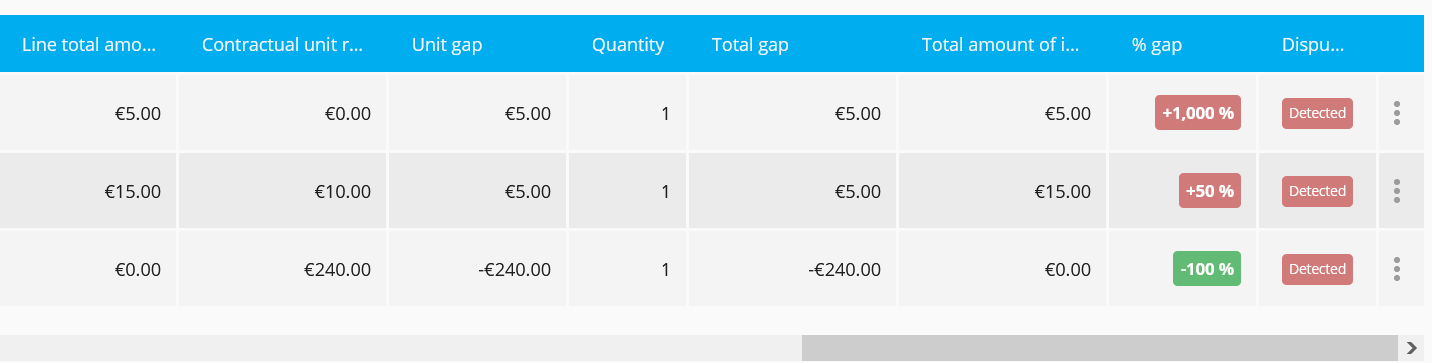This screenshot has height=363, width=1432.
Task: Select the -€240.00 total gap cell
Action: click(793, 269)
